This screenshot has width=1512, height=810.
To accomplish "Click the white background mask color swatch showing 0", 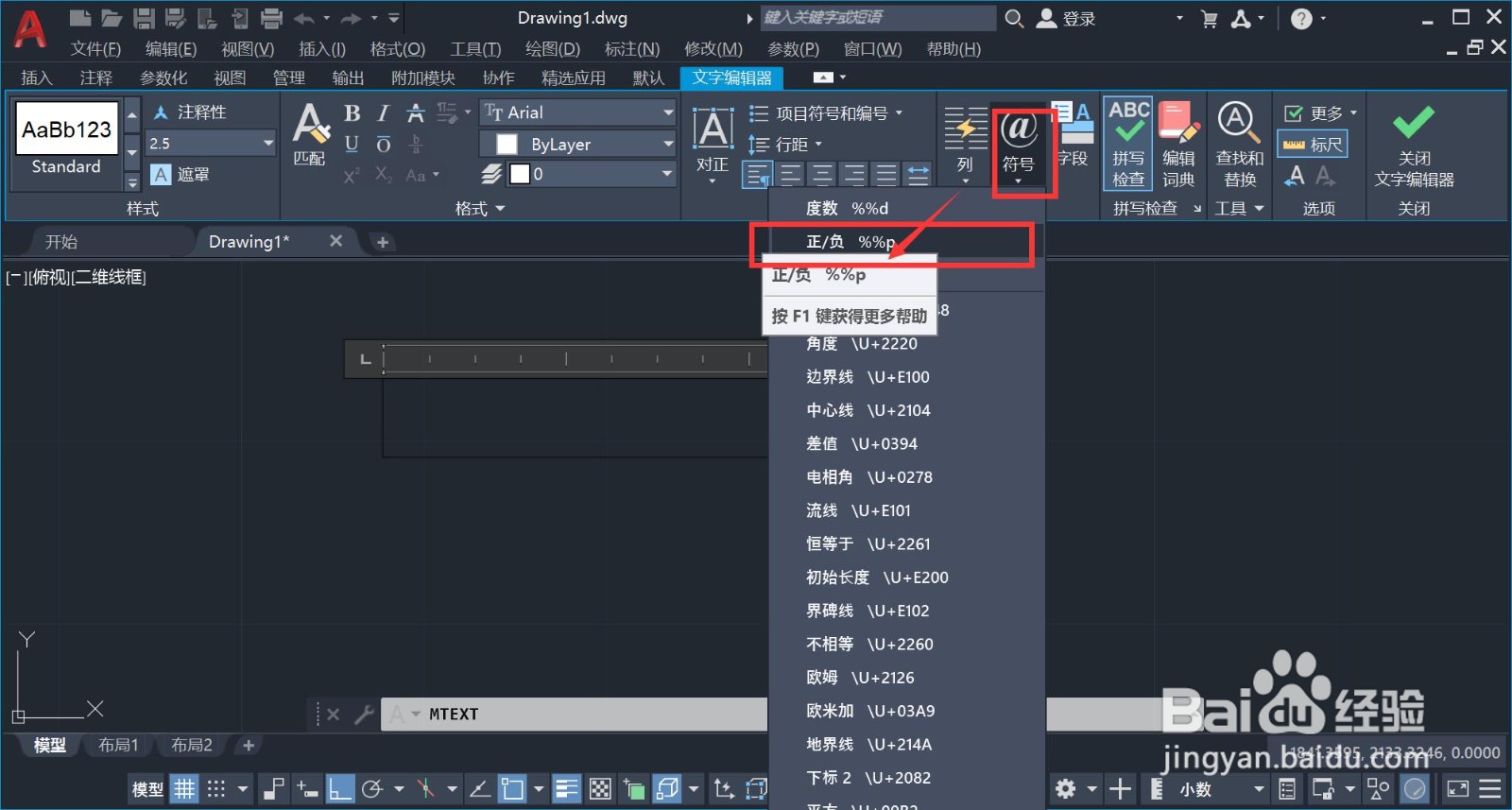I will pyautogui.click(x=520, y=174).
